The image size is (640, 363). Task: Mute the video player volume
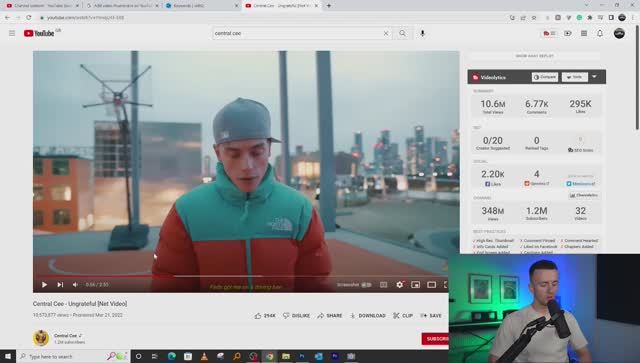(x=75, y=285)
